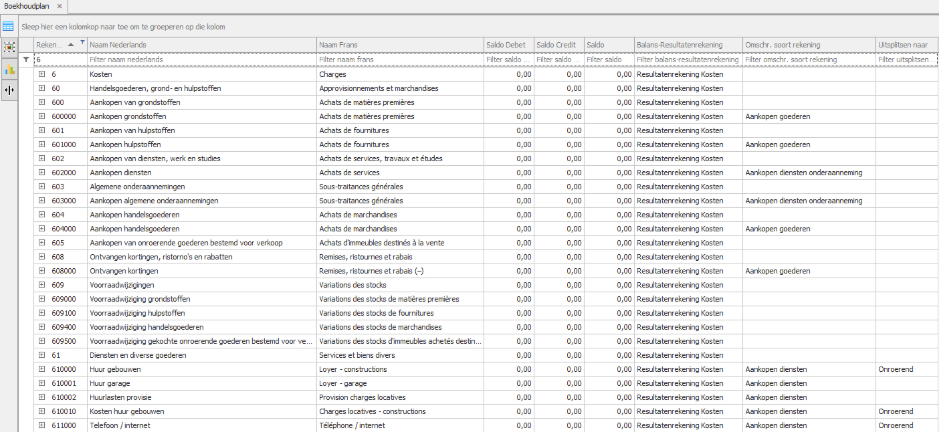Click the Filter saldo debet field

click(509, 60)
